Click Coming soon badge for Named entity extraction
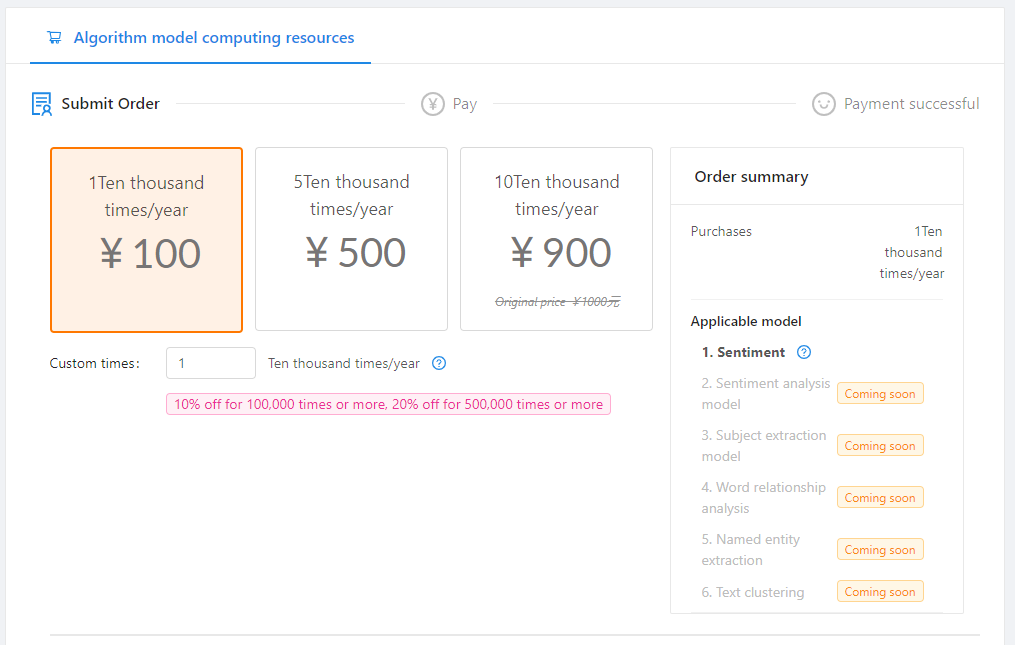Viewport: 1015px width, 645px height. point(880,550)
